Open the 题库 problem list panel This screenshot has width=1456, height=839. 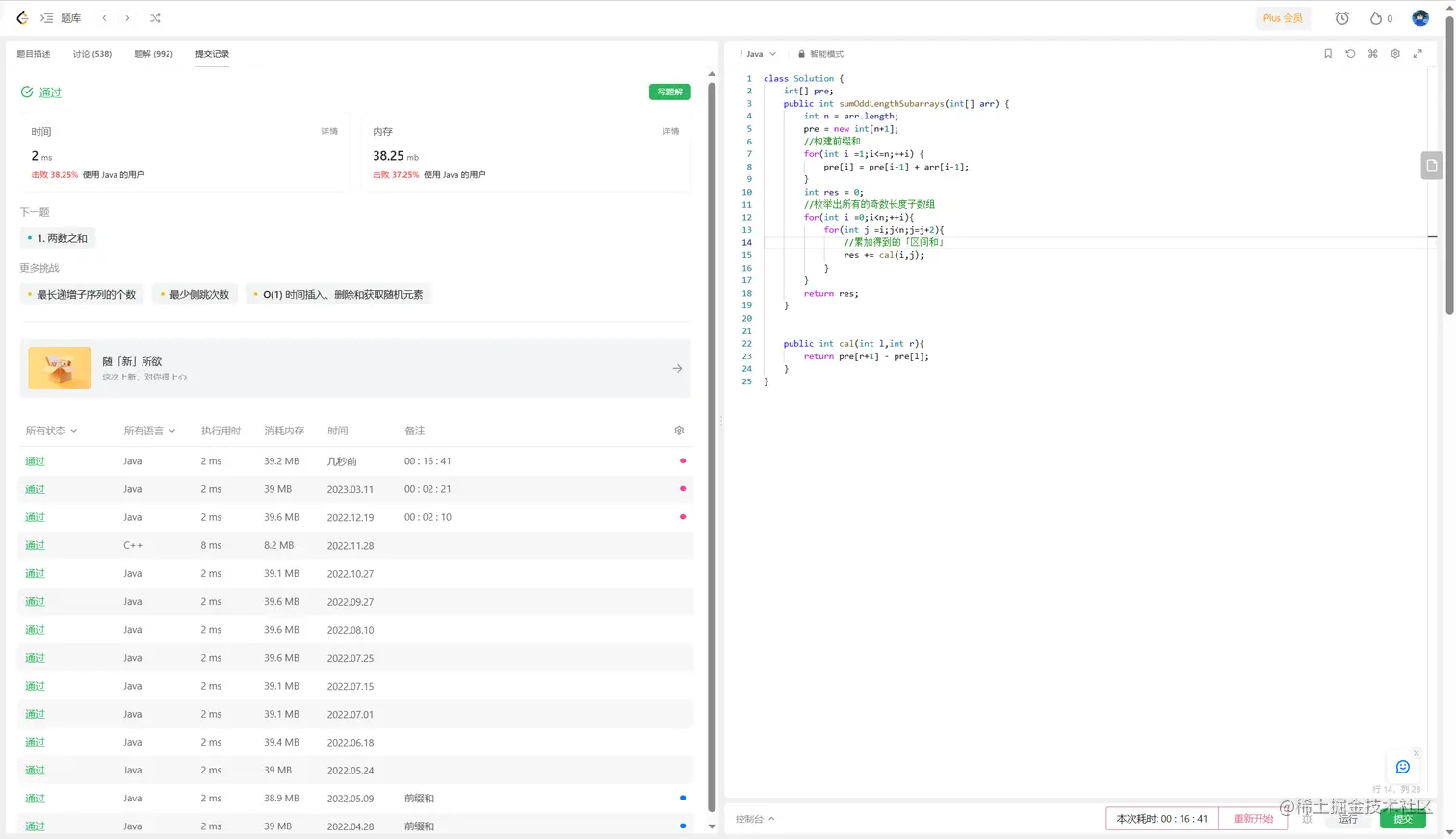coord(61,18)
